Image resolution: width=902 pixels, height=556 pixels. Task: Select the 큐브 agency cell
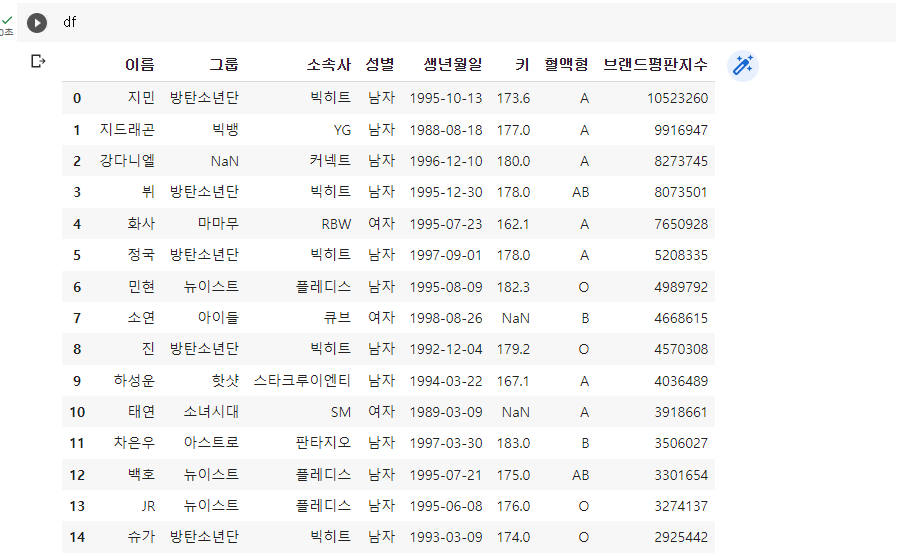pos(337,317)
